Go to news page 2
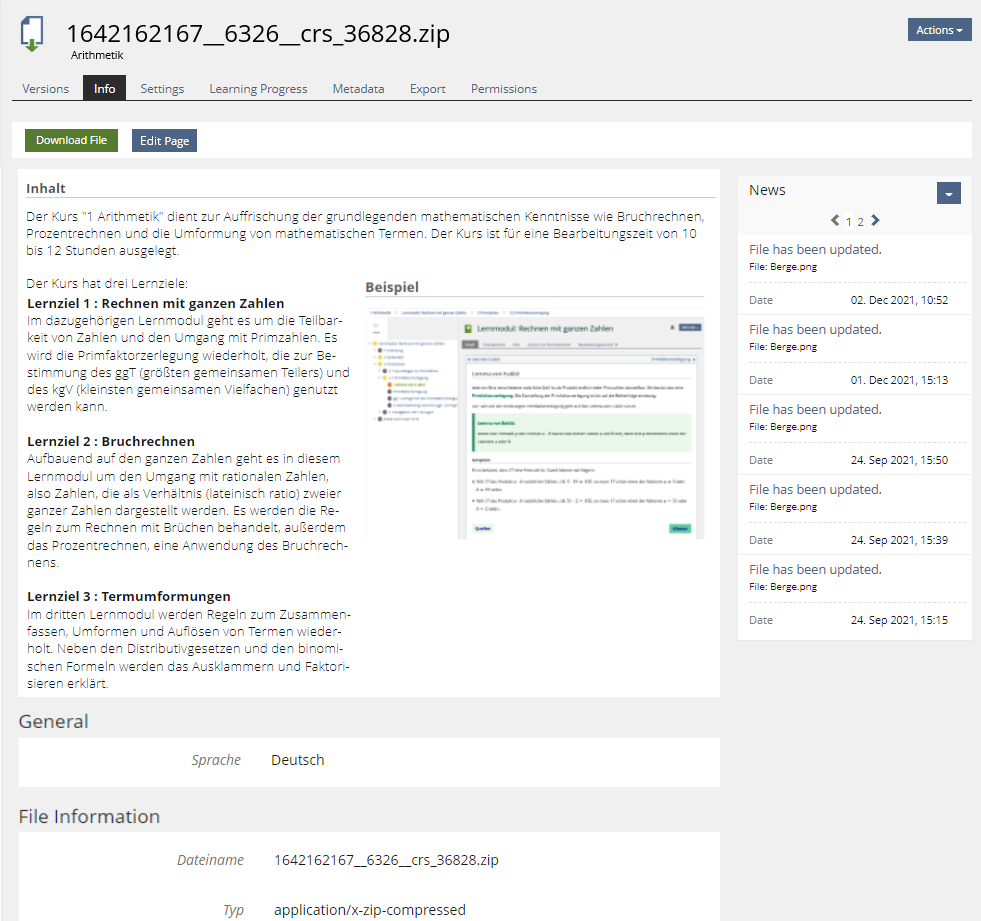Image resolution: width=981 pixels, height=921 pixels. 860,222
